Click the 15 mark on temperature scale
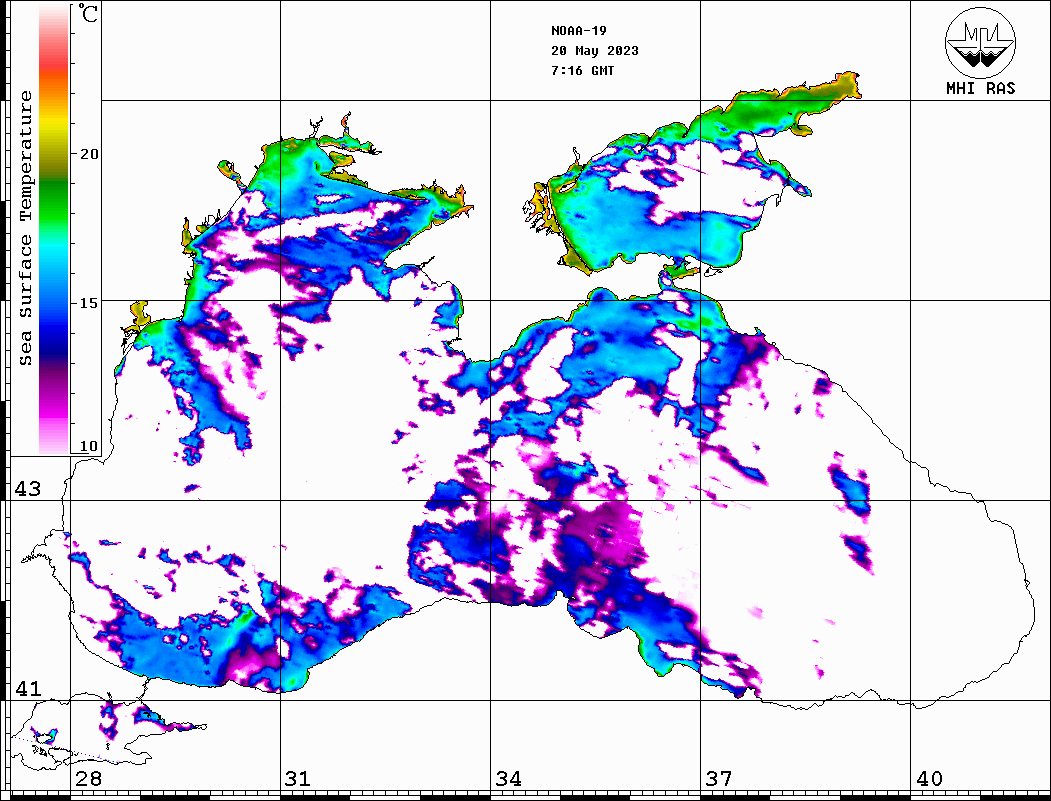The height and width of the screenshot is (801, 1051). pyautogui.click(x=88, y=303)
